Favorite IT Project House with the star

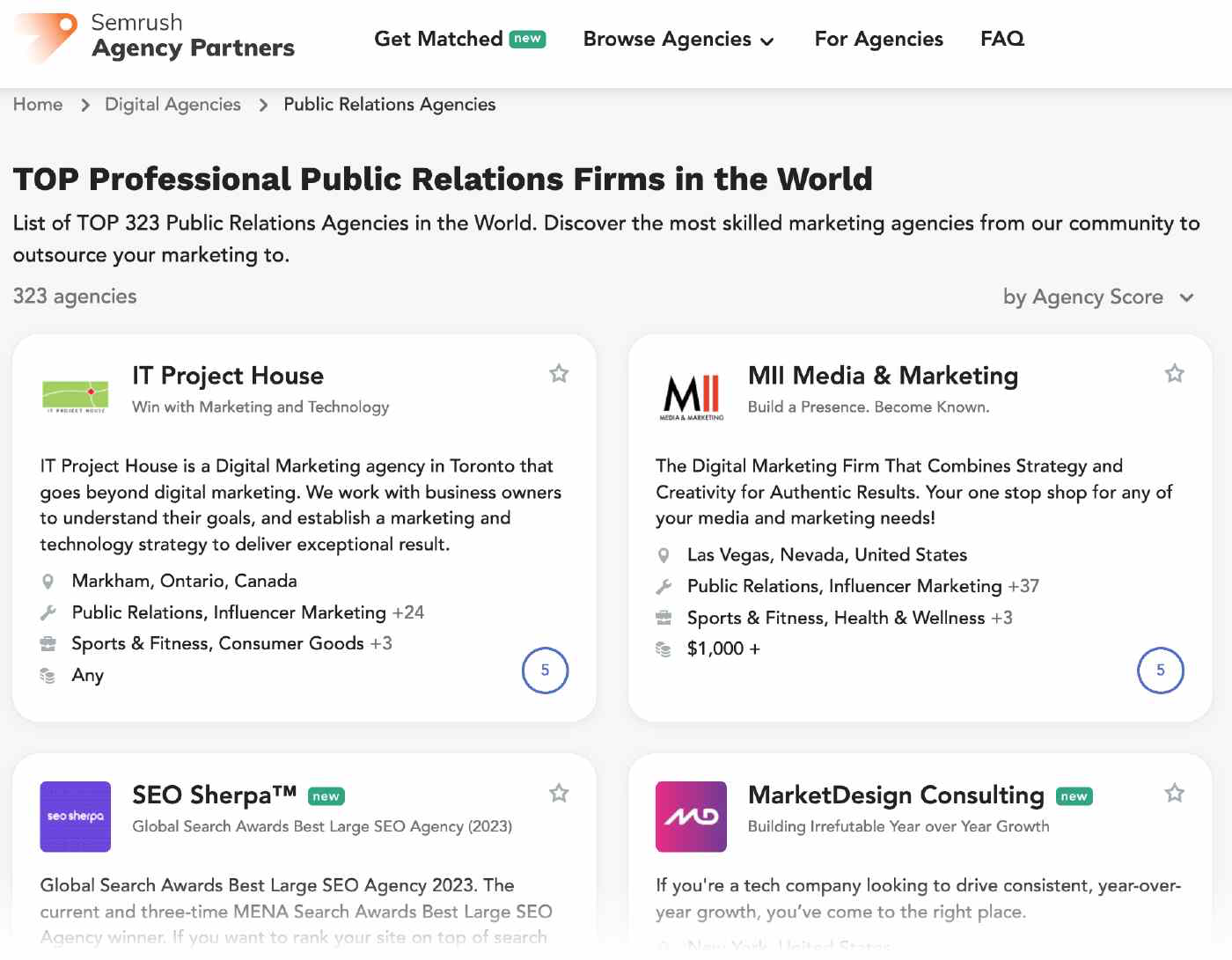point(559,373)
